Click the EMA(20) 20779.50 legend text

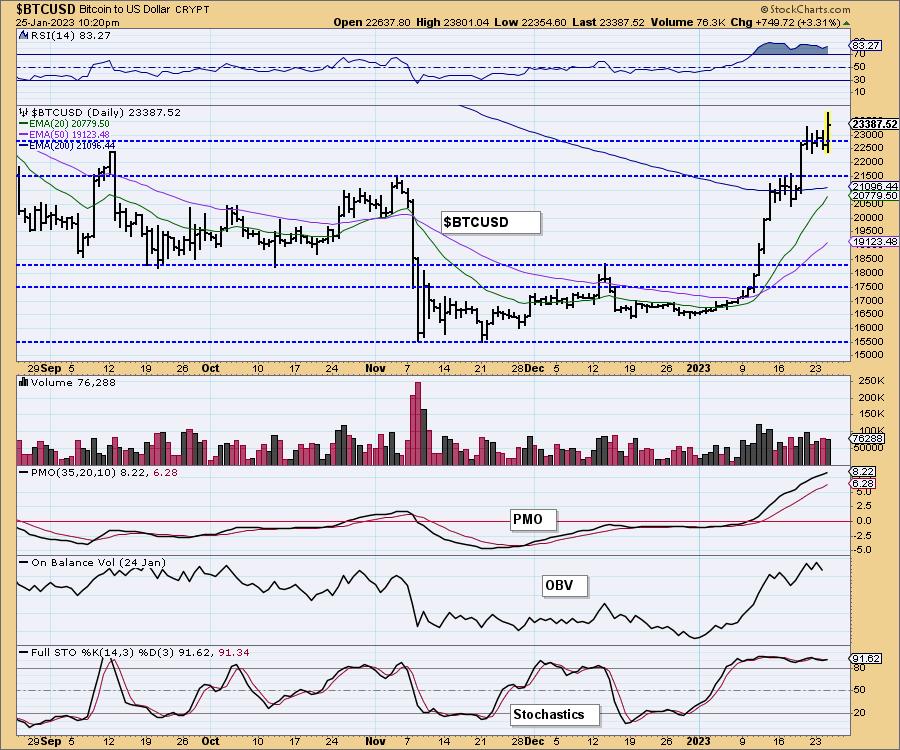point(69,123)
